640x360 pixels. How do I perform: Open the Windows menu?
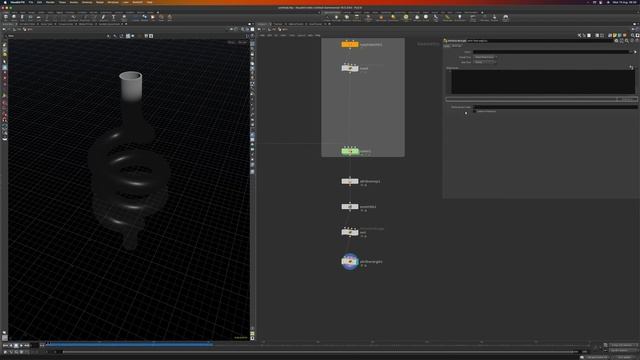click(113, 2)
